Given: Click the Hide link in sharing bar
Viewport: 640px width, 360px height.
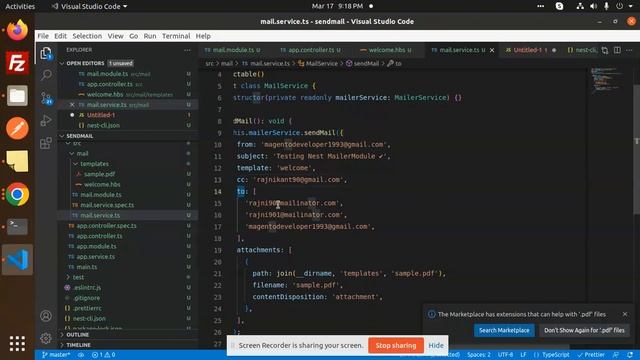Looking at the screenshot, I should [x=436, y=345].
